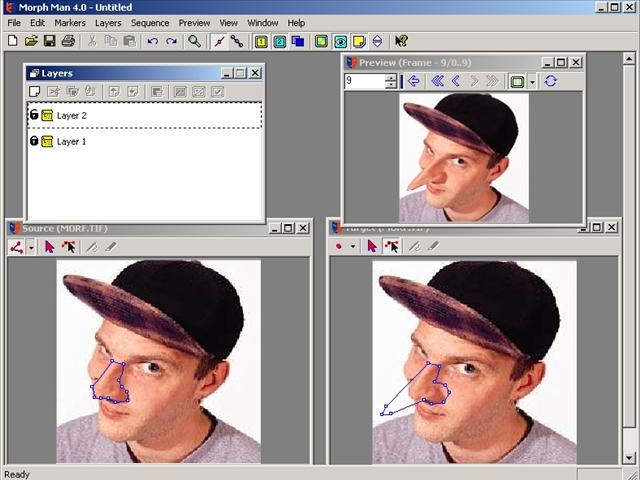Viewport: 640px width, 480px height.
Task: Maximize the Source (MORF.TIF) window
Action: click(x=288, y=228)
